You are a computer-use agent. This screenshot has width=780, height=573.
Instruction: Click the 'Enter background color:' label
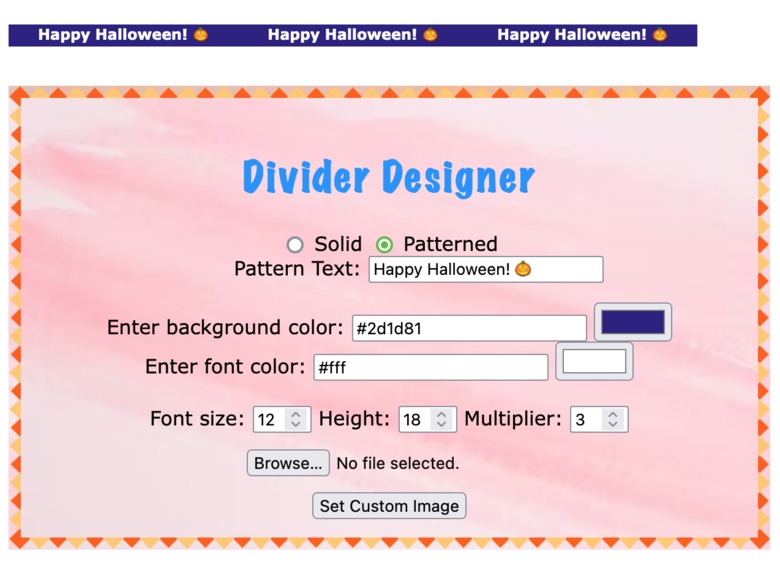225,327
